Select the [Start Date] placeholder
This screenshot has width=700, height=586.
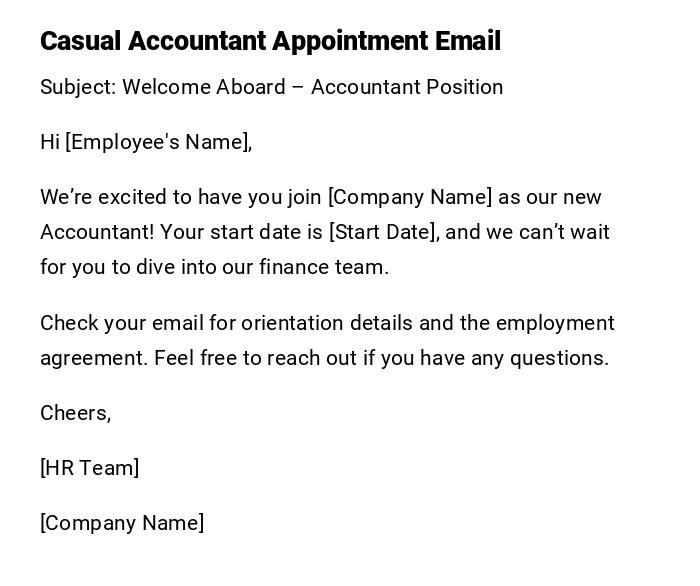(383, 232)
